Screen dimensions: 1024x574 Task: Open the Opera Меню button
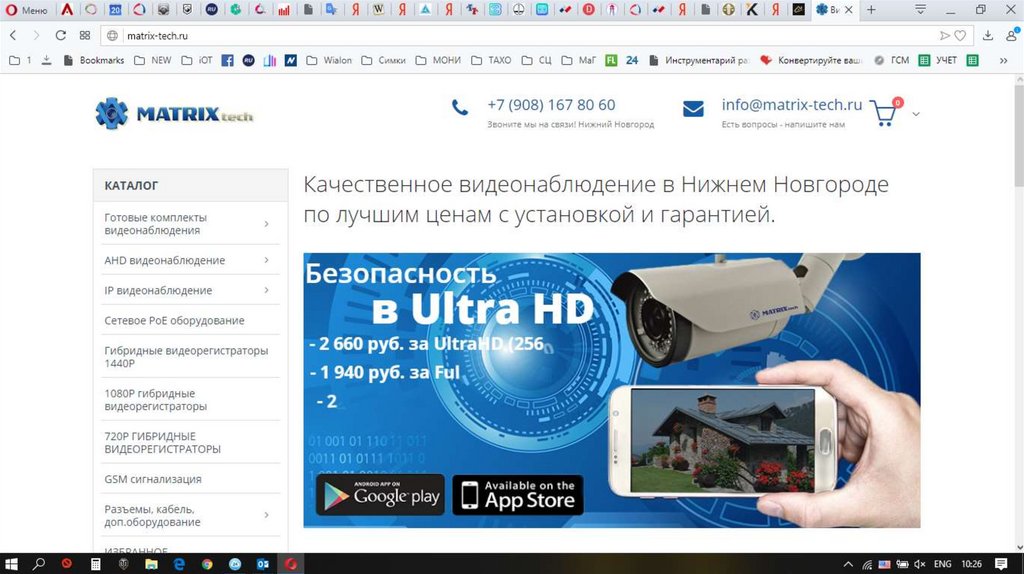tap(27, 10)
